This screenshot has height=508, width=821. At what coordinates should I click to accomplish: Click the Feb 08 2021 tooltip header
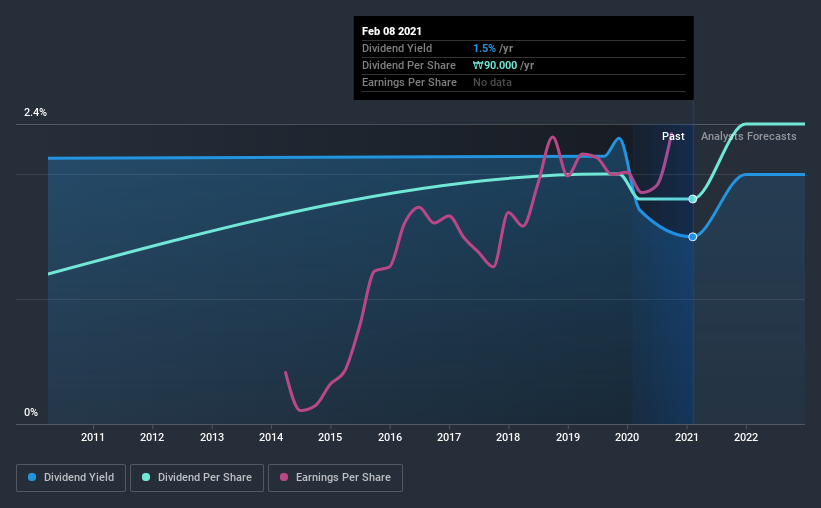coord(392,31)
